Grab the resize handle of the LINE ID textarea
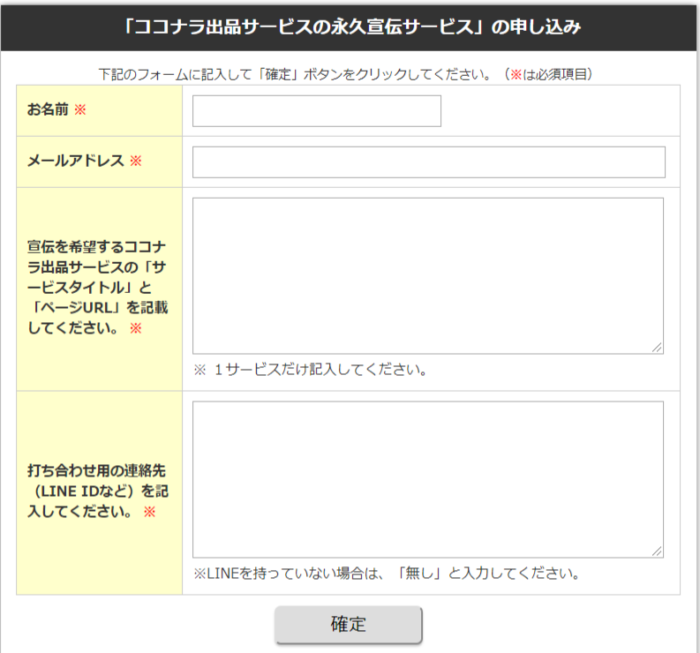Screen dimensions: 700x653 click(657, 551)
